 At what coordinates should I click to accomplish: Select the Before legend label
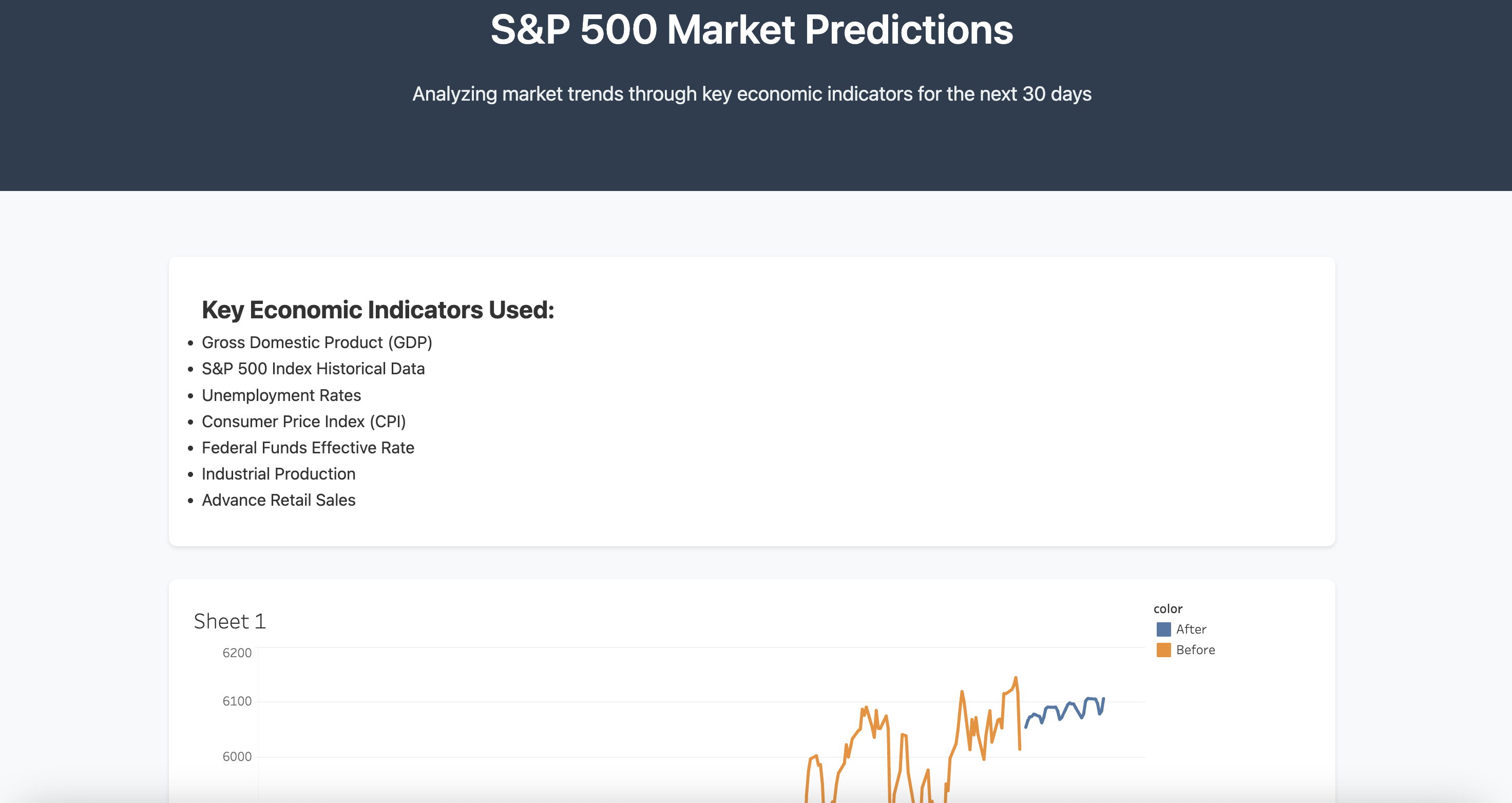coord(1195,650)
